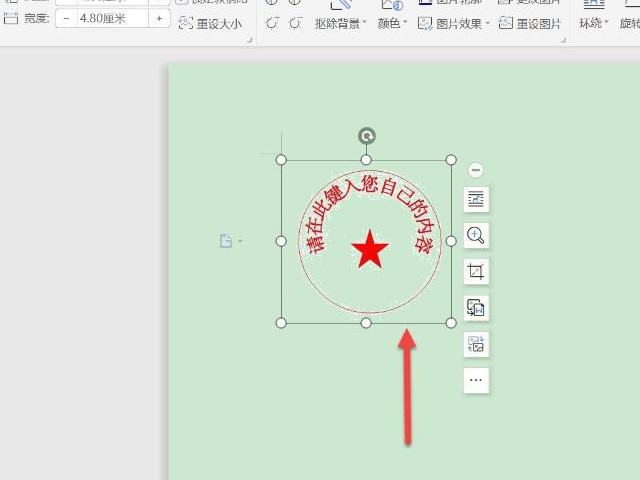Click the top-middle resize handle
The image size is (640, 480).
[366, 160]
